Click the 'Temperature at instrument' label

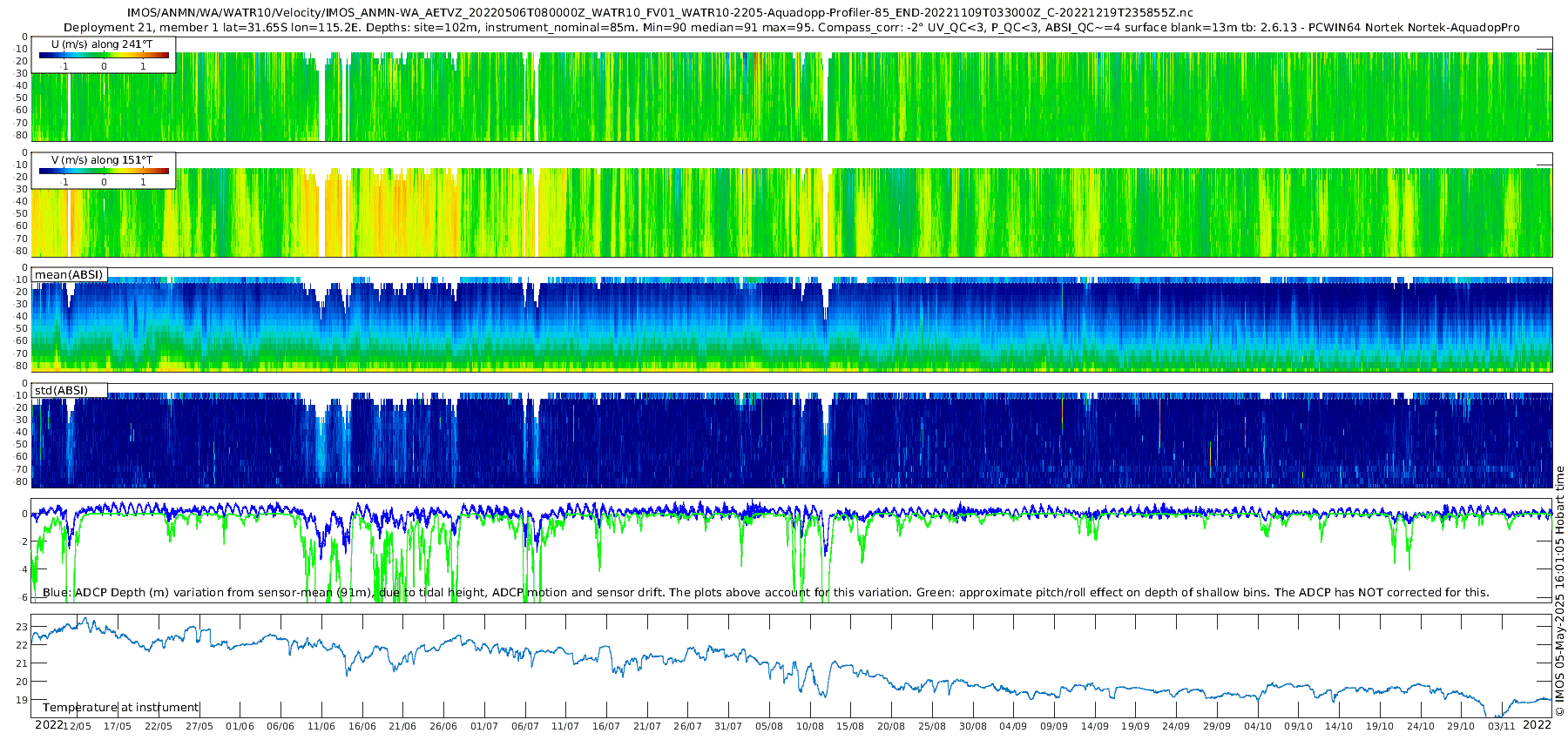[121, 708]
